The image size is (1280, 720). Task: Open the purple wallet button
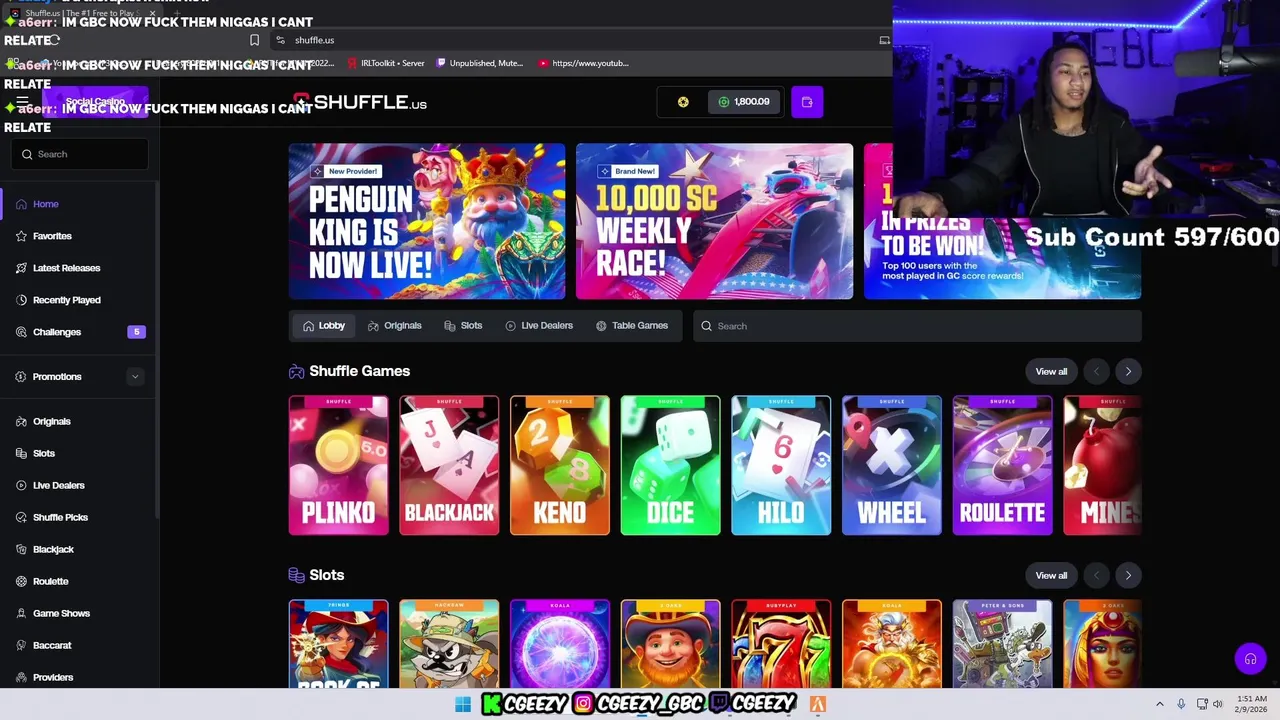pyautogui.click(x=807, y=101)
